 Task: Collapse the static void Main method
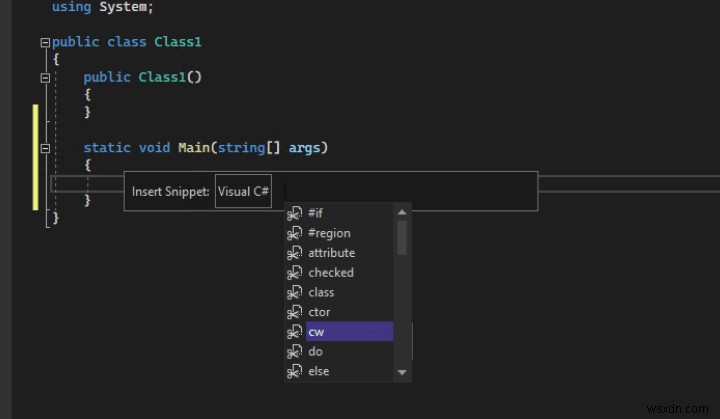point(44,148)
